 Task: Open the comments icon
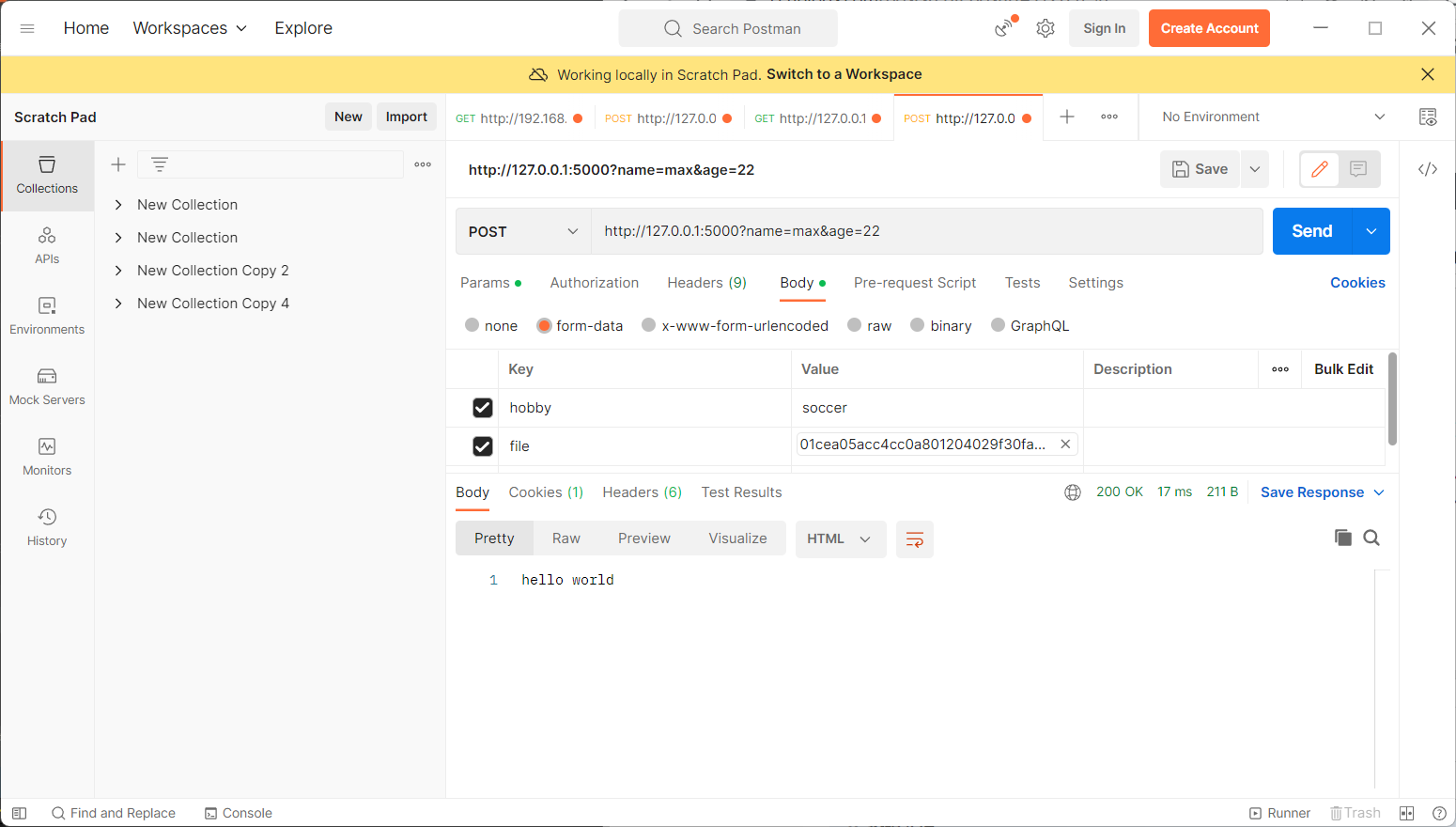click(1358, 169)
